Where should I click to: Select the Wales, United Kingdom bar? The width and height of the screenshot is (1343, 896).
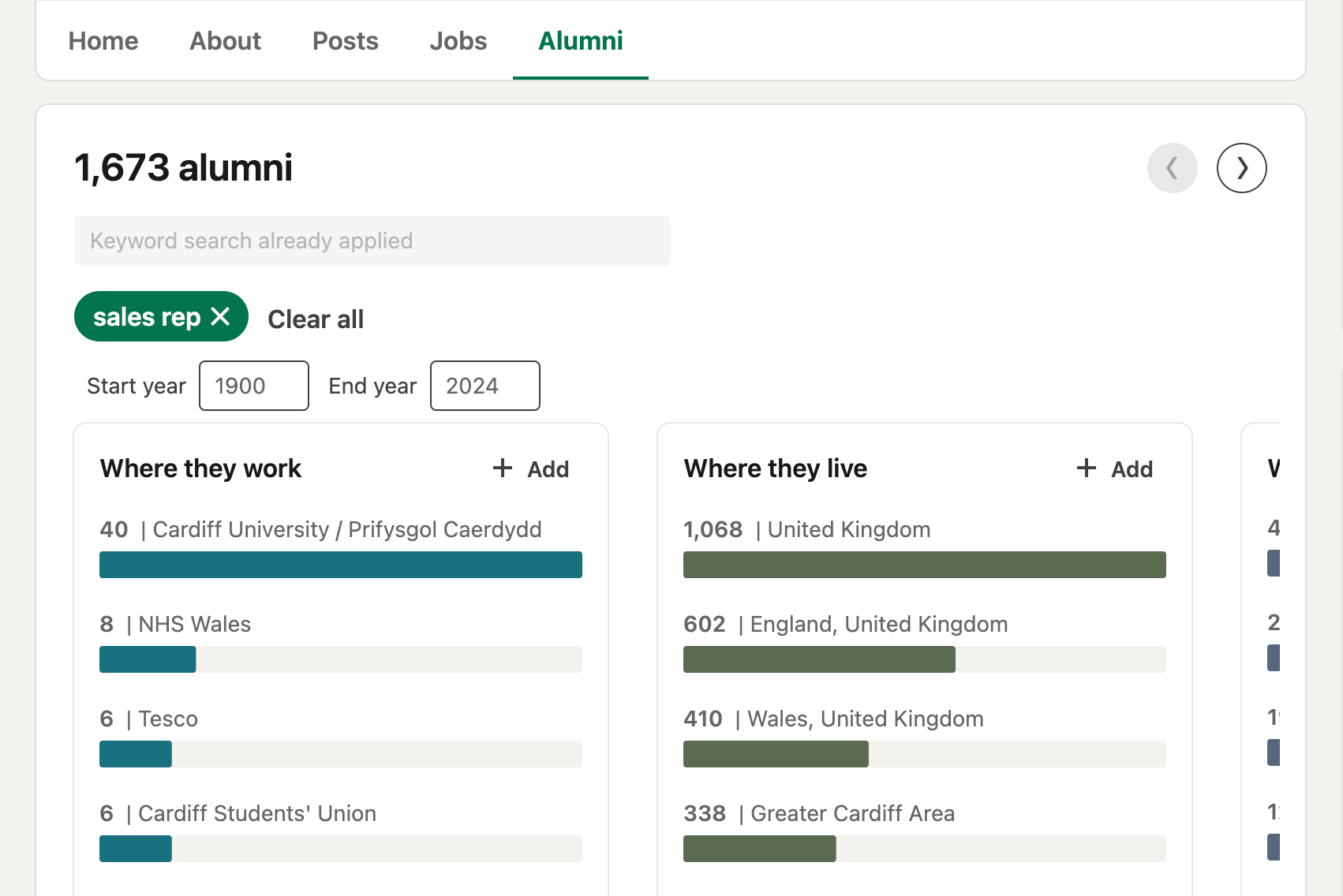pyautogui.click(x=925, y=754)
